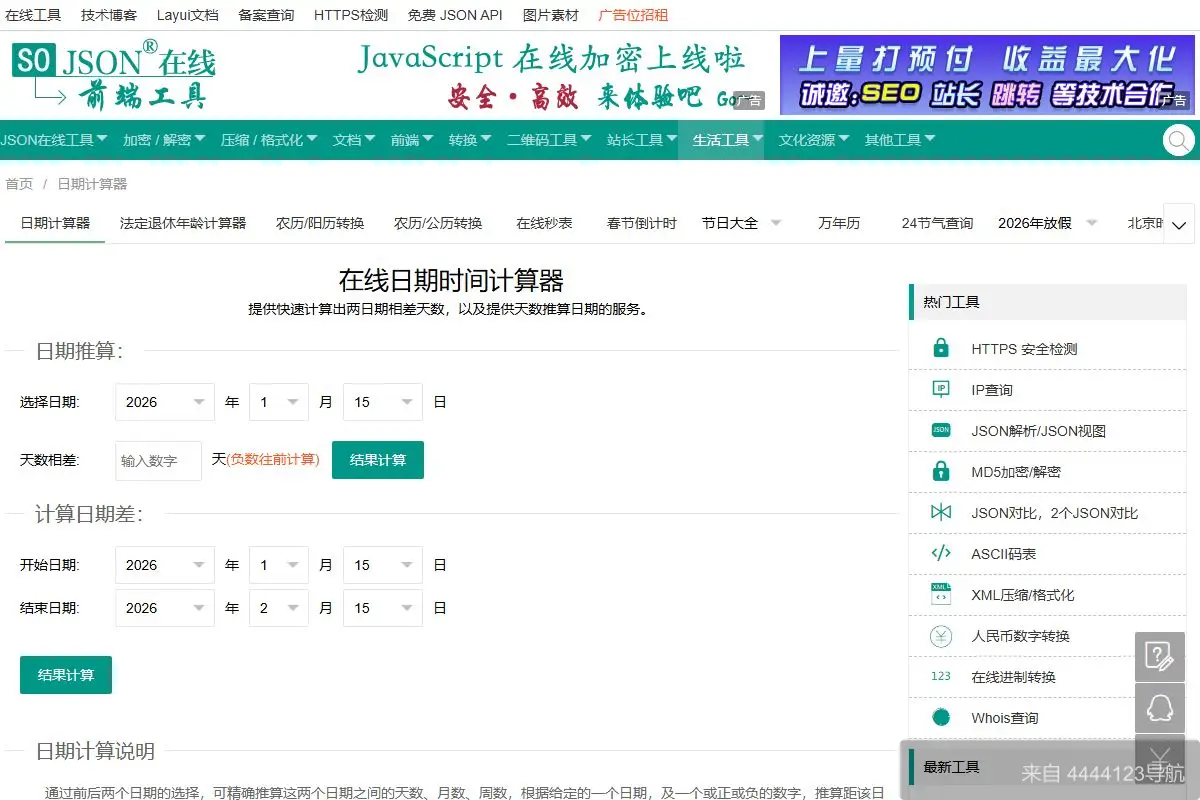The width and height of the screenshot is (1200, 800).
Task: Expand the tab overflow chevron on the right
Action: (x=1179, y=223)
